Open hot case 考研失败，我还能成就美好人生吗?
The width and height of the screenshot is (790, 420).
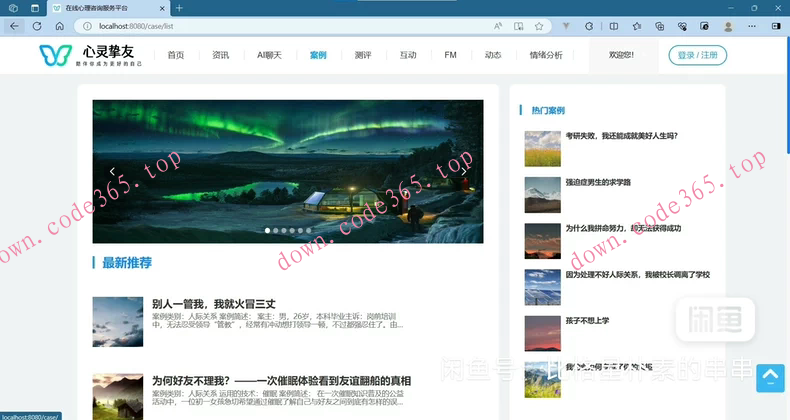(x=622, y=135)
